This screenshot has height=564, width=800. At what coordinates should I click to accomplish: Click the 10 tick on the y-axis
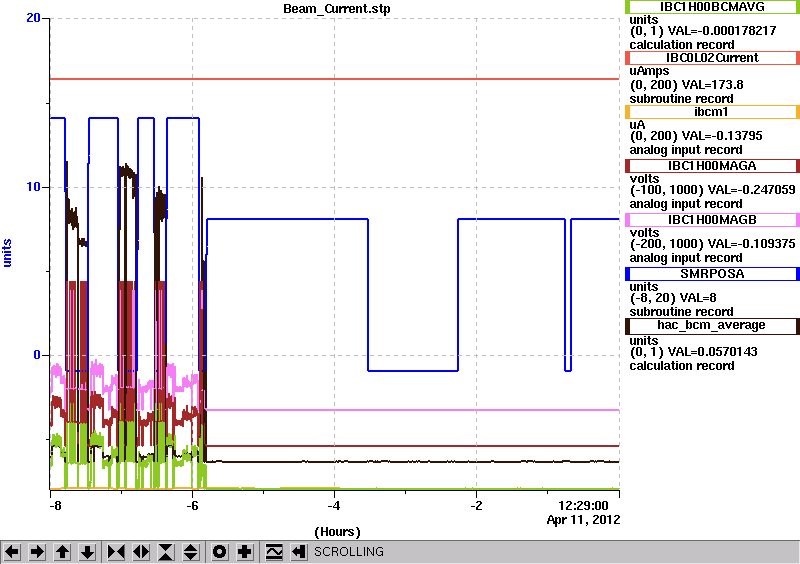point(33,187)
